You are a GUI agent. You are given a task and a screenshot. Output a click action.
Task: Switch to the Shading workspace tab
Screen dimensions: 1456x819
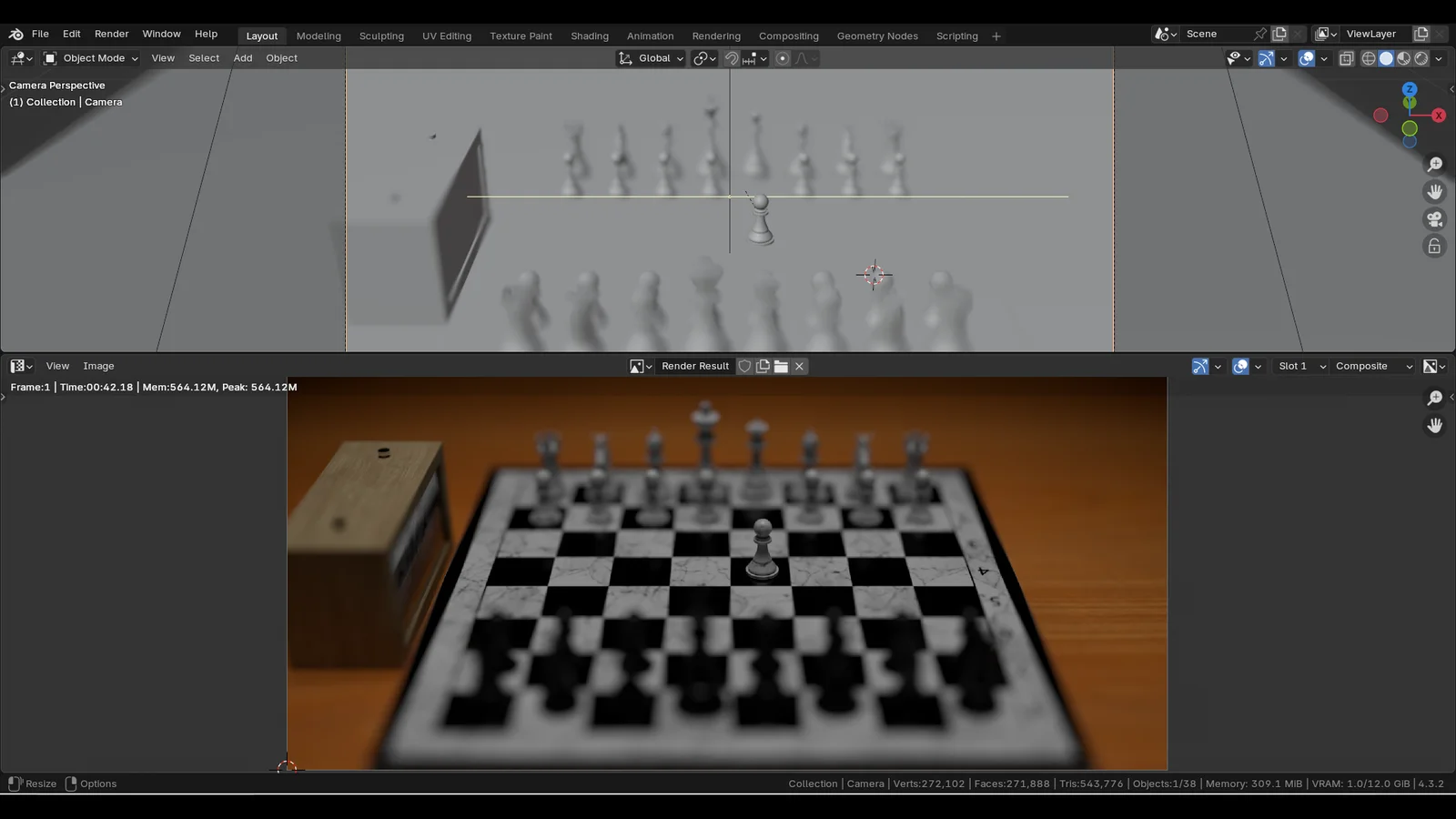(x=590, y=36)
